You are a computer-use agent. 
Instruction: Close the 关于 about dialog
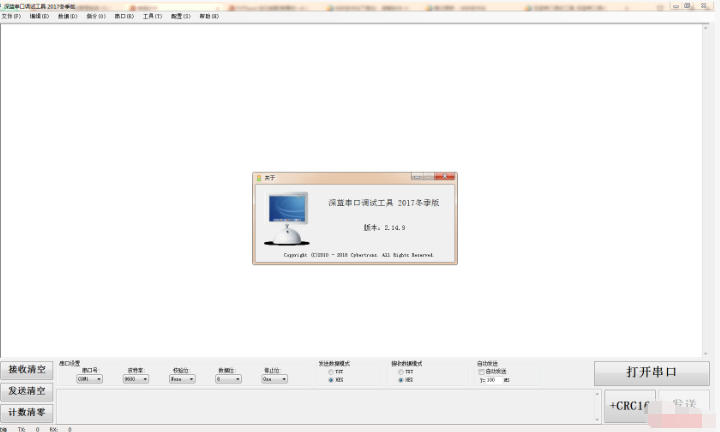coord(444,177)
